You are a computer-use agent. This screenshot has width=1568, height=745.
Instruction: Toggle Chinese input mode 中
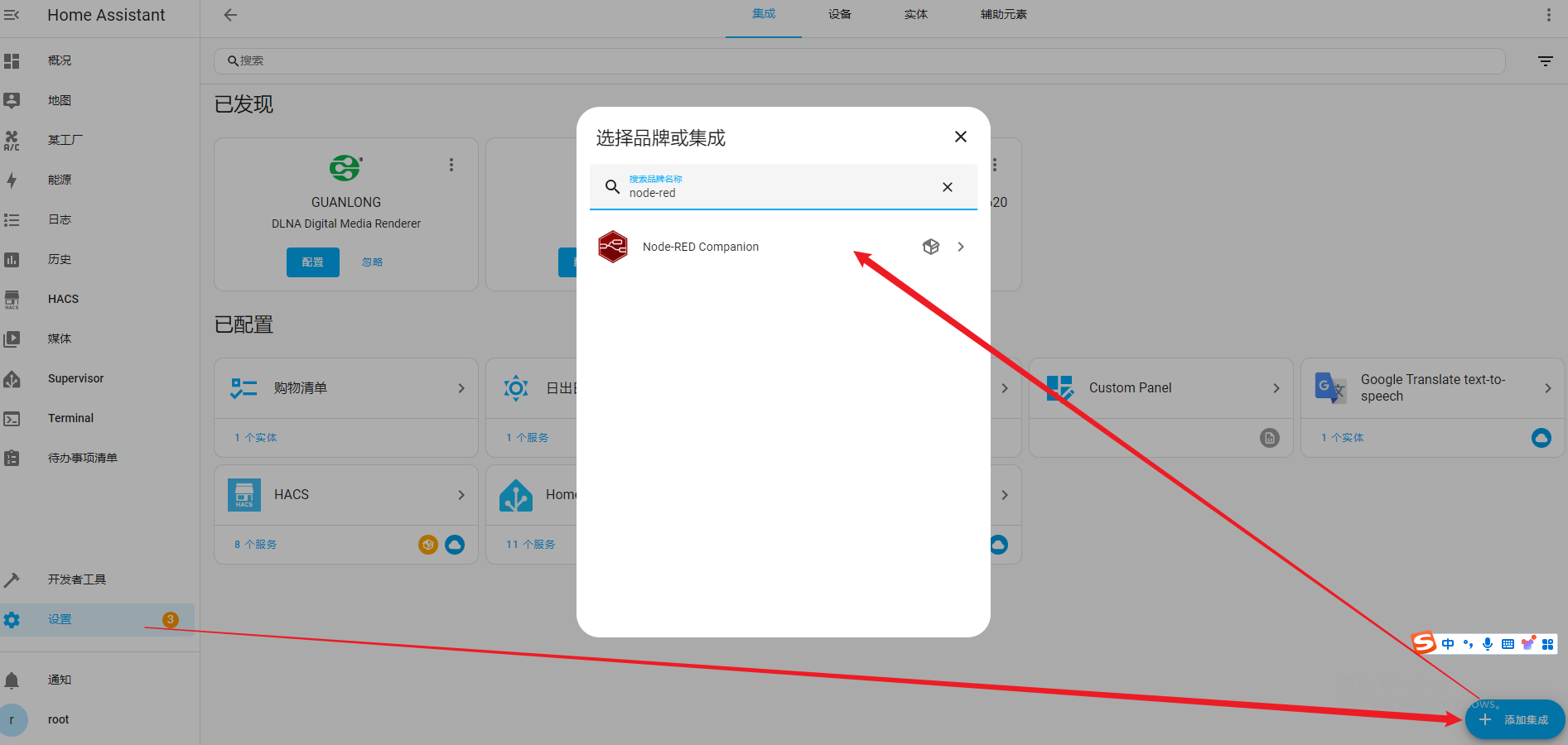tap(1448, 644)
